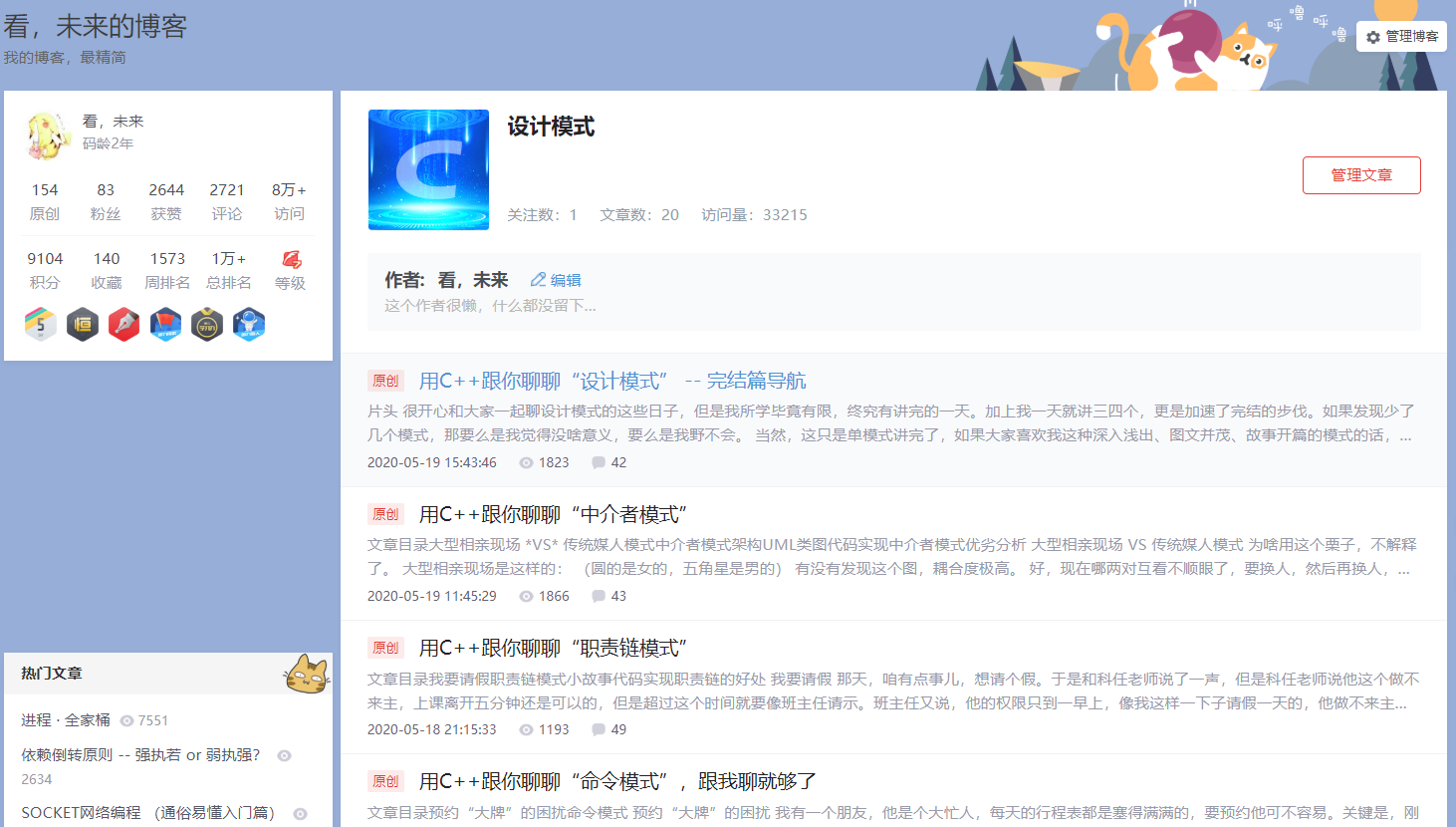The image size is (1456, 827).
Task: Click the 1万+ 总排名 stat
Action: 228,270
